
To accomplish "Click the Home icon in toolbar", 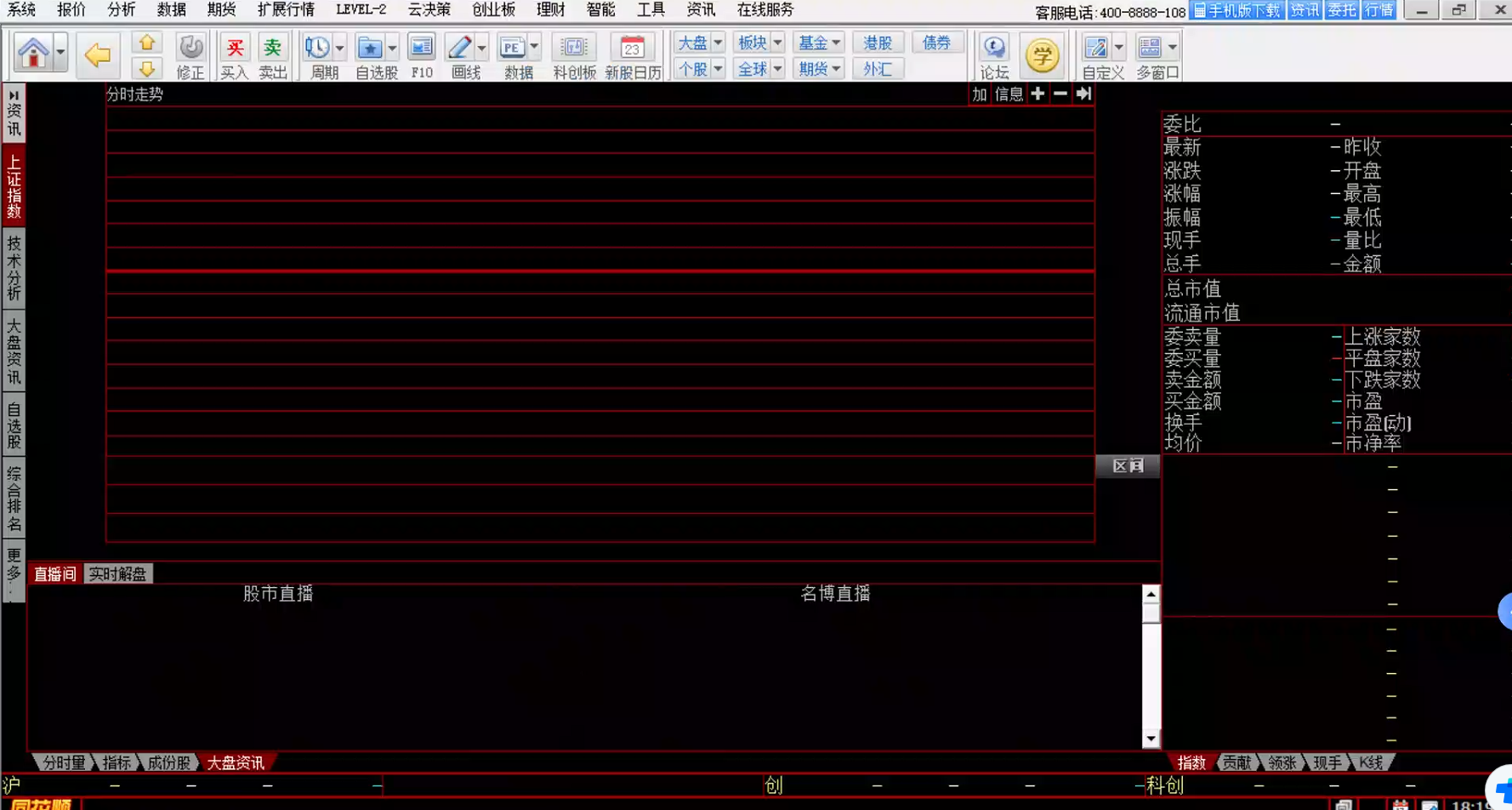I will (33, 54).
